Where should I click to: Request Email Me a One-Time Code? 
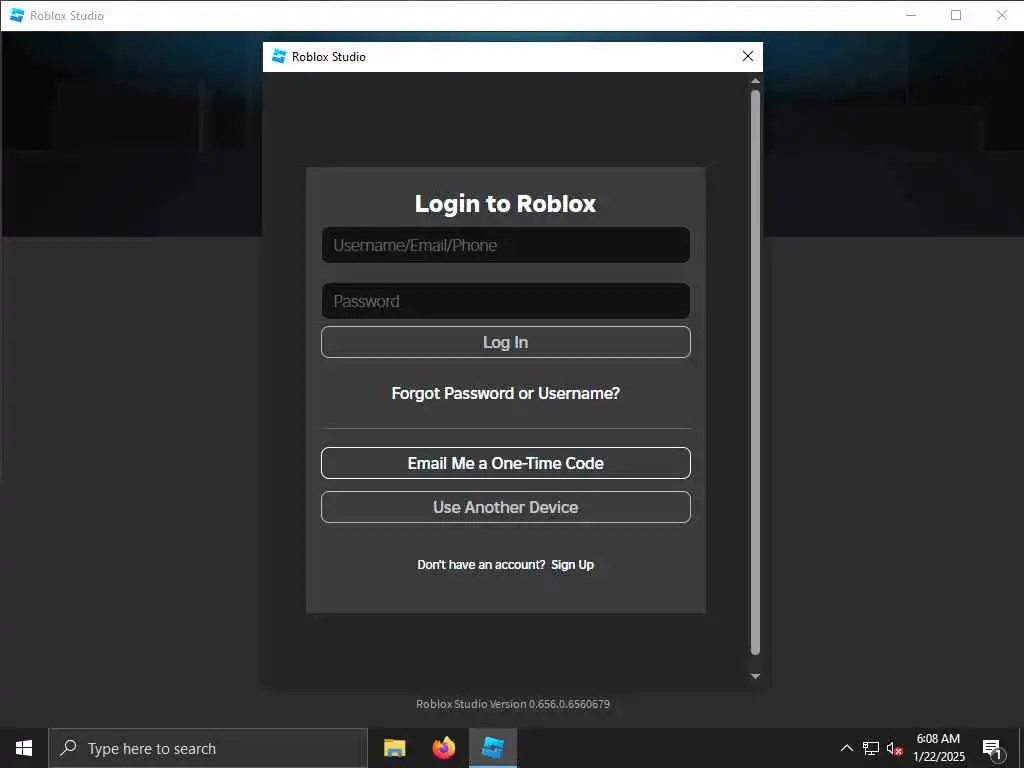pos(505,463)
